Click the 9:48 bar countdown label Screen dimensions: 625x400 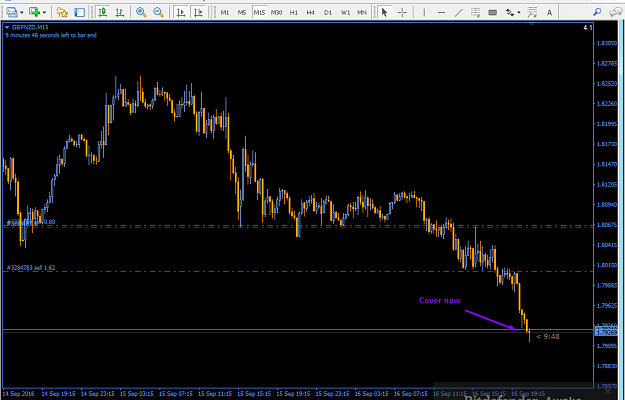point(548,337)
